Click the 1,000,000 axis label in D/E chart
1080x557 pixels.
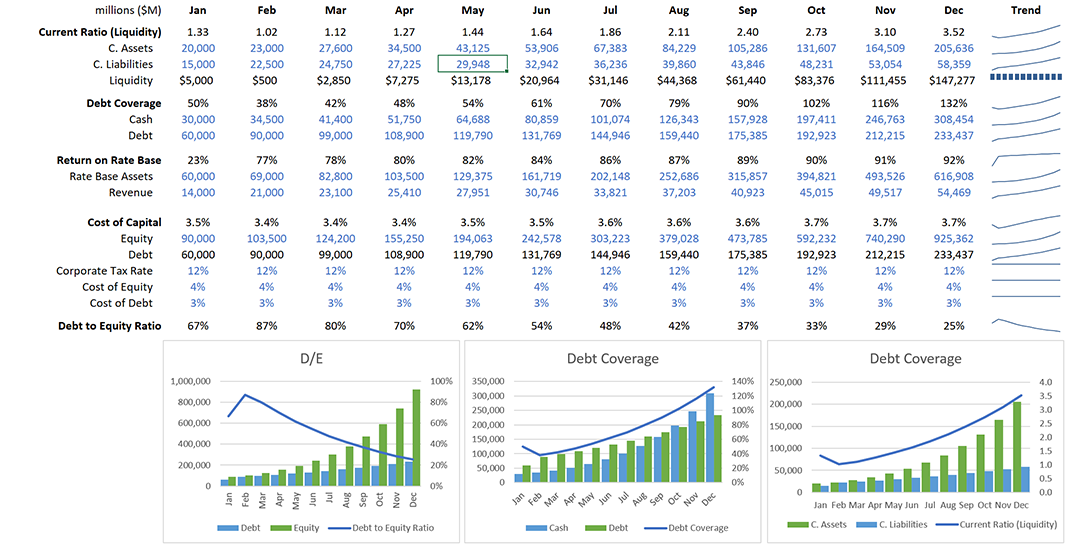[191, 381]
